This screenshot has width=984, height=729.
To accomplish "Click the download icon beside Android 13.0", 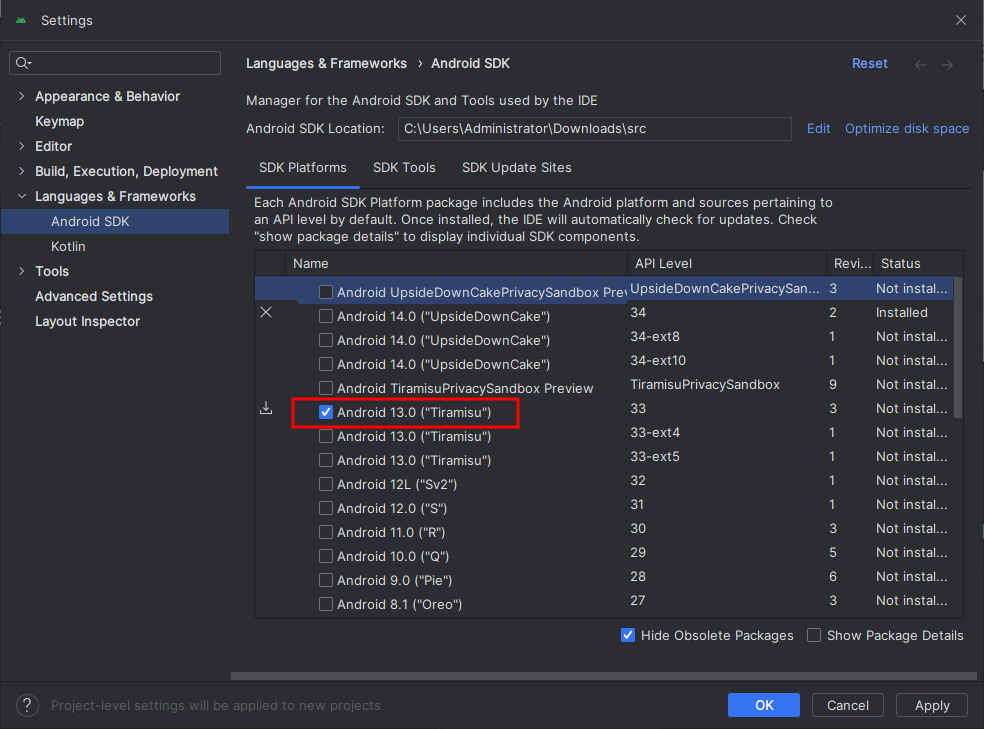I will (x=266, y=408).
